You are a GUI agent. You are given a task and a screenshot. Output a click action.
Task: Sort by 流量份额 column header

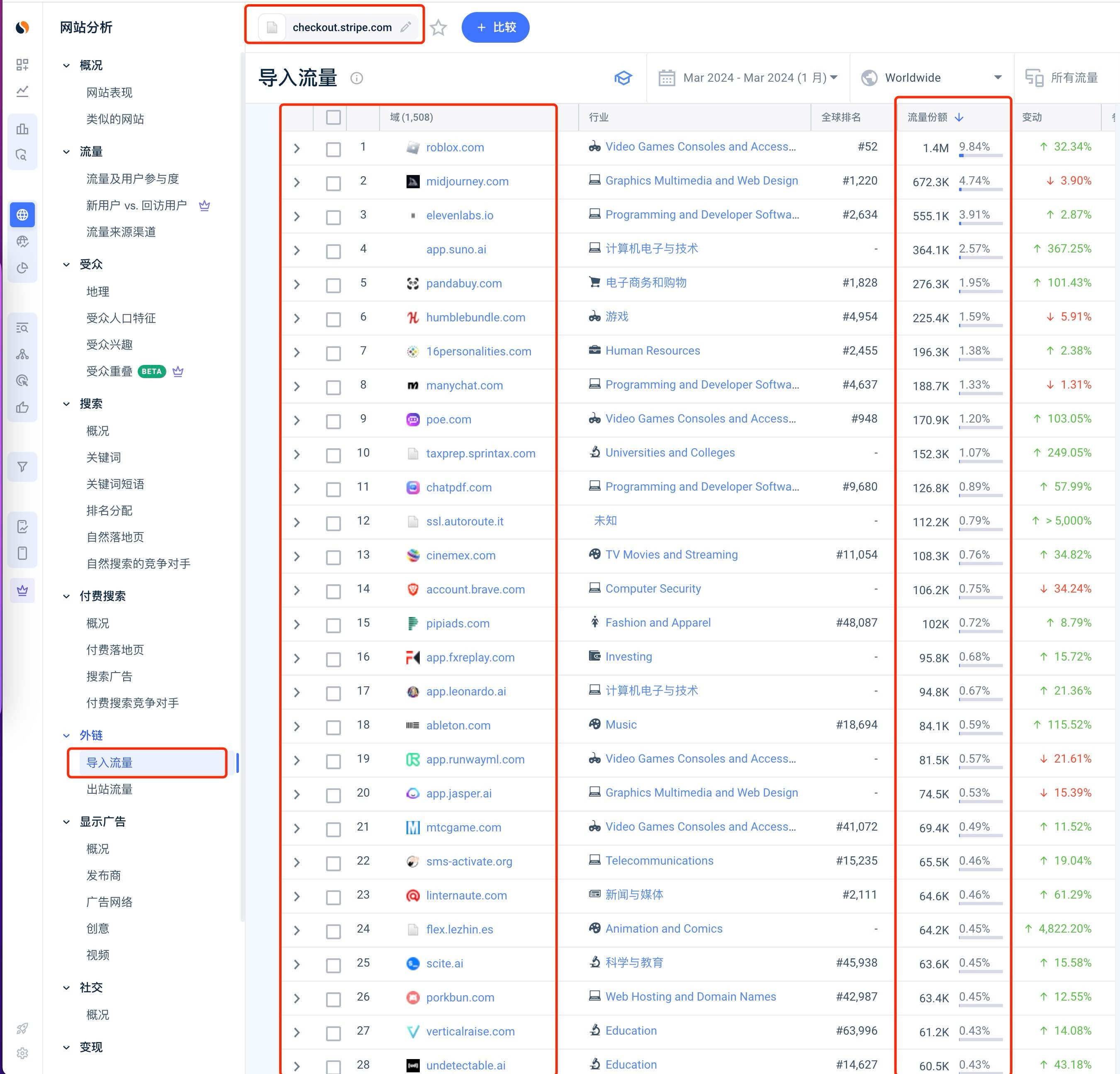[935, 117]
